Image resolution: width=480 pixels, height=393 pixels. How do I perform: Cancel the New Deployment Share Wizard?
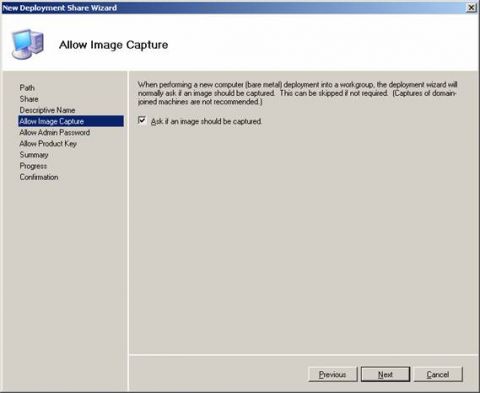coord(438,374)
